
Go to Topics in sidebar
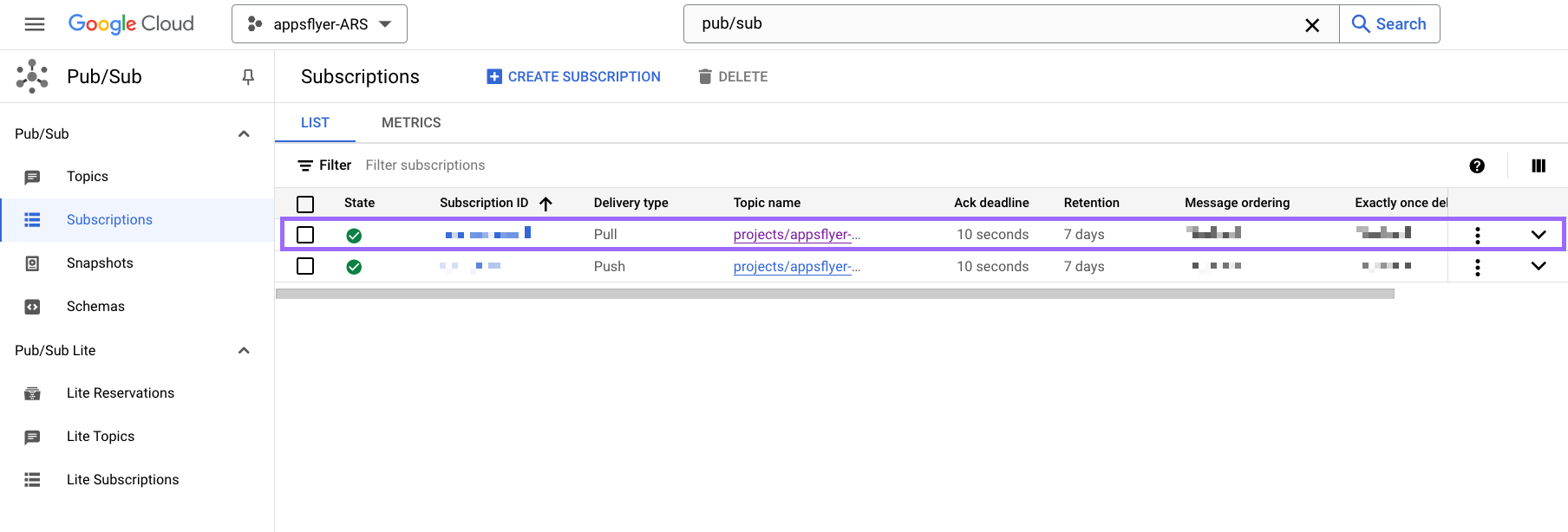click(88, 177)
